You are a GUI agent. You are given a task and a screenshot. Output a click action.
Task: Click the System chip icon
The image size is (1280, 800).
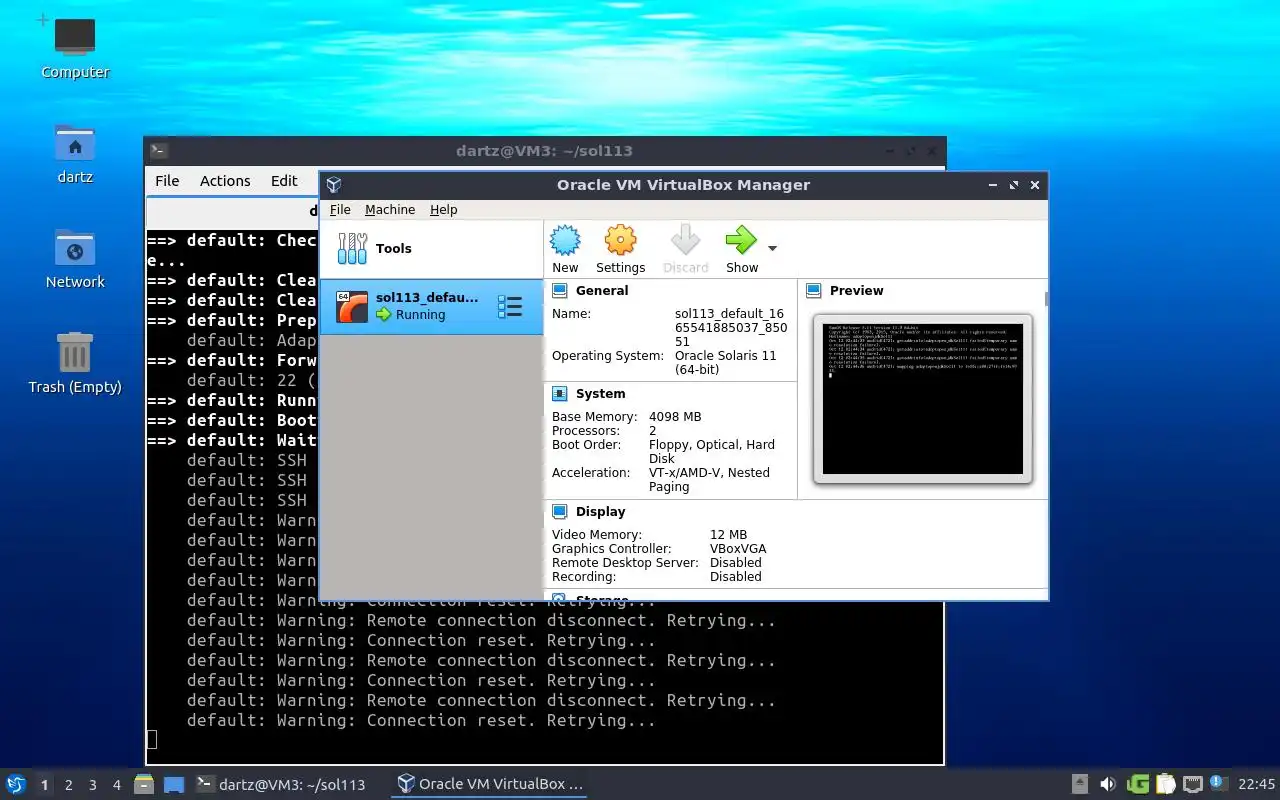560,394
